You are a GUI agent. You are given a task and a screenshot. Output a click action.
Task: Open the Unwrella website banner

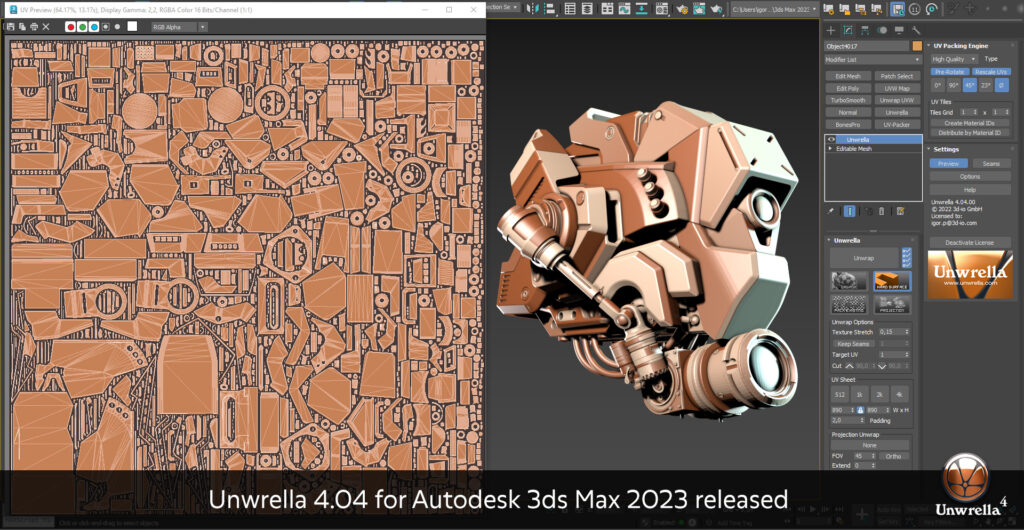[970, 274]
